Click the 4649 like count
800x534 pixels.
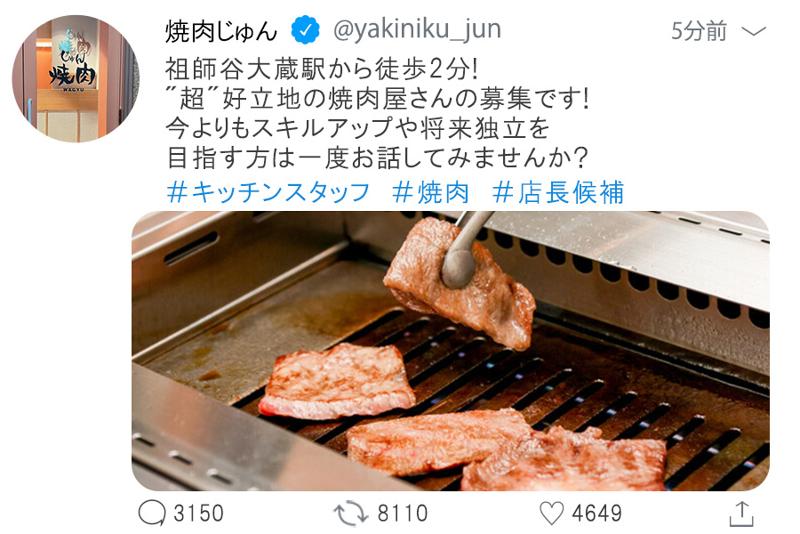(597, 513)
